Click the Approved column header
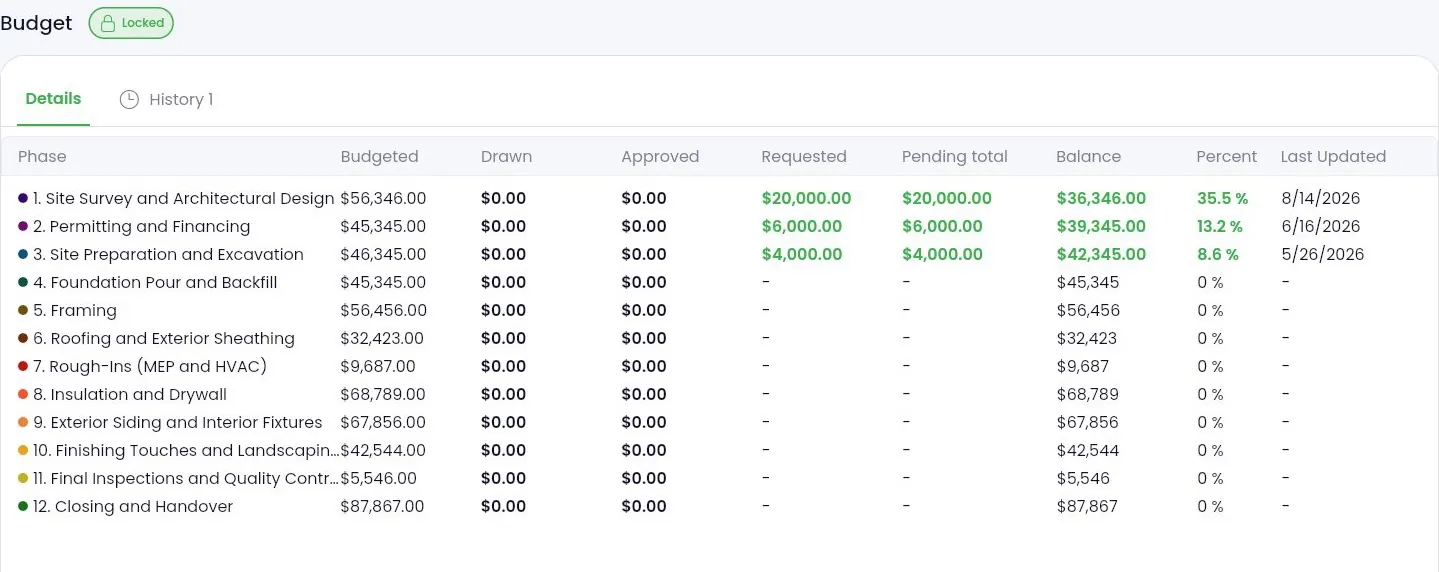The image size is (1439, 572). click(660, 156)
